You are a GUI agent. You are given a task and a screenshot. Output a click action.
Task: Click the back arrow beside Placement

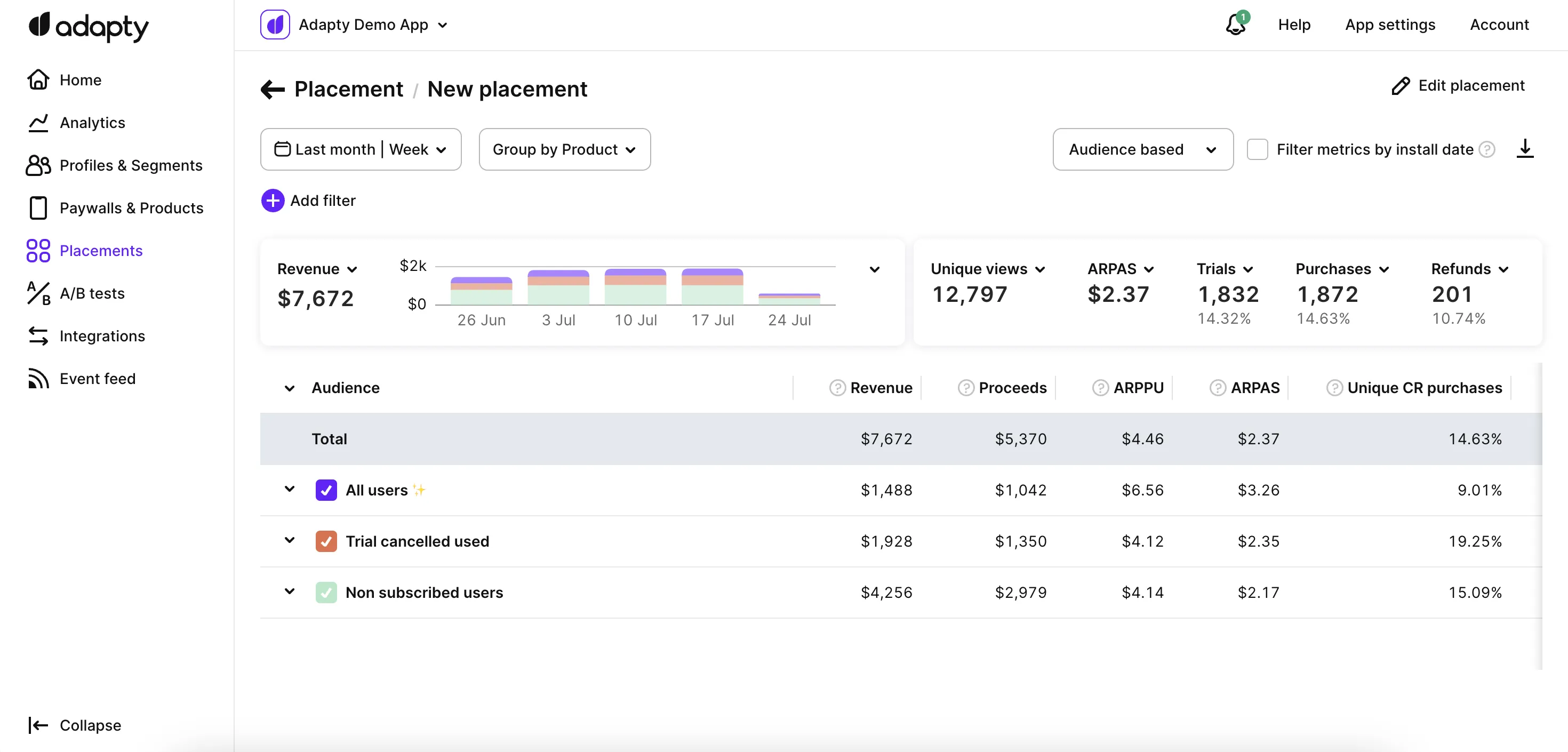(273, 90)
